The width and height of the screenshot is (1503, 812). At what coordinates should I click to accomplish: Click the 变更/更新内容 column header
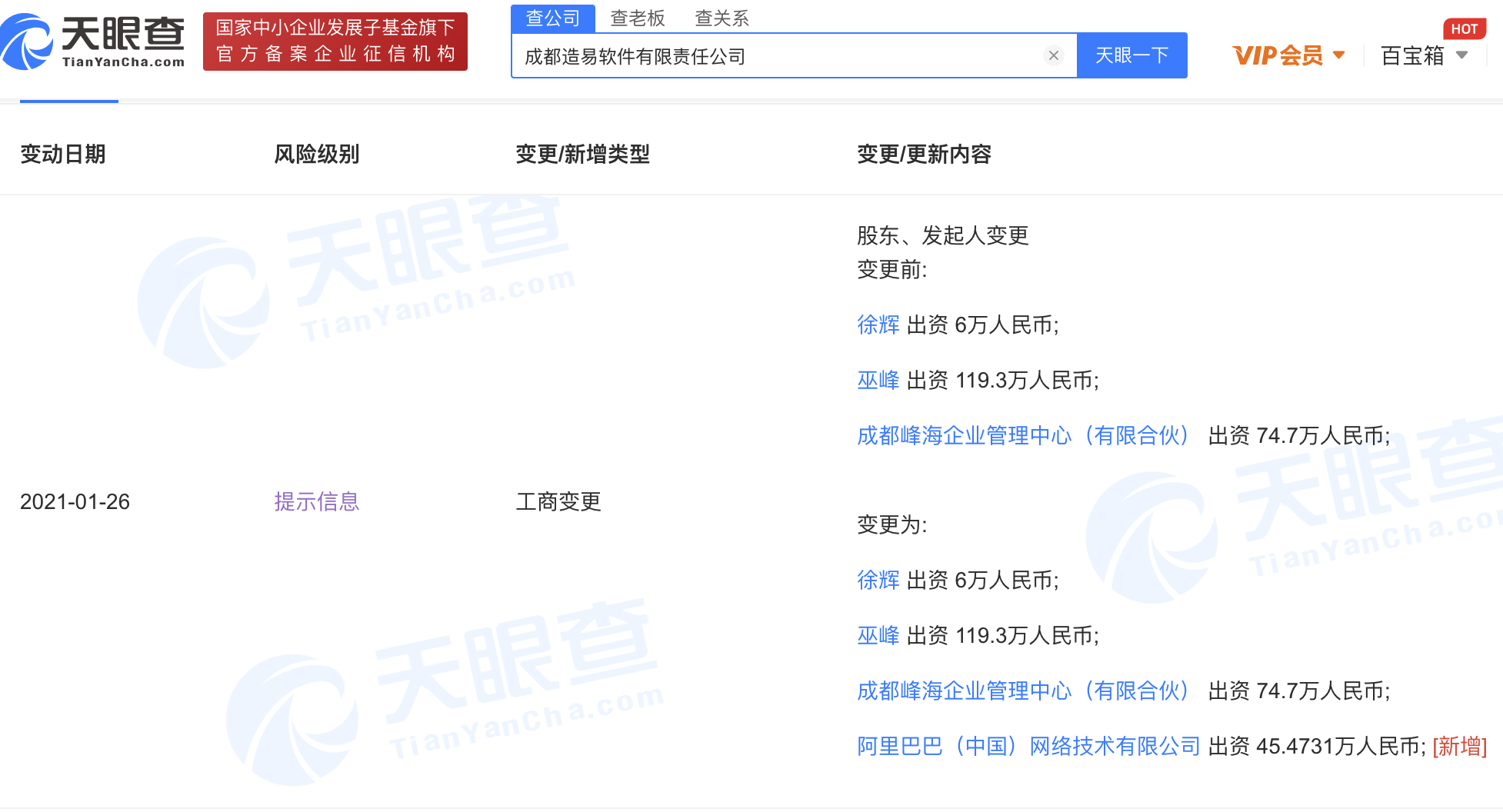pos(925,154)
